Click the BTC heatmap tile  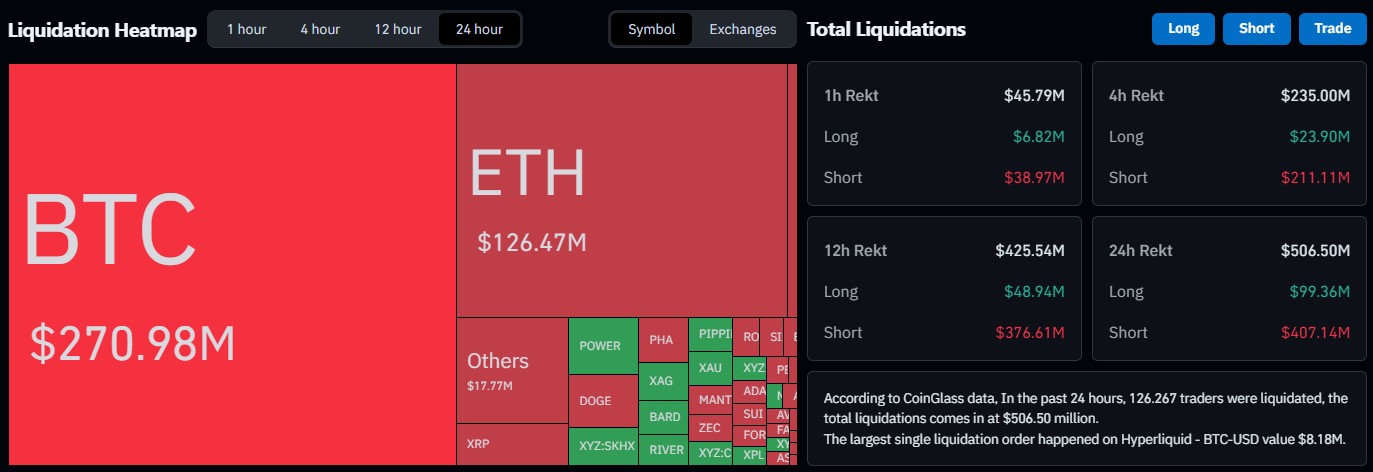point(232,264)
